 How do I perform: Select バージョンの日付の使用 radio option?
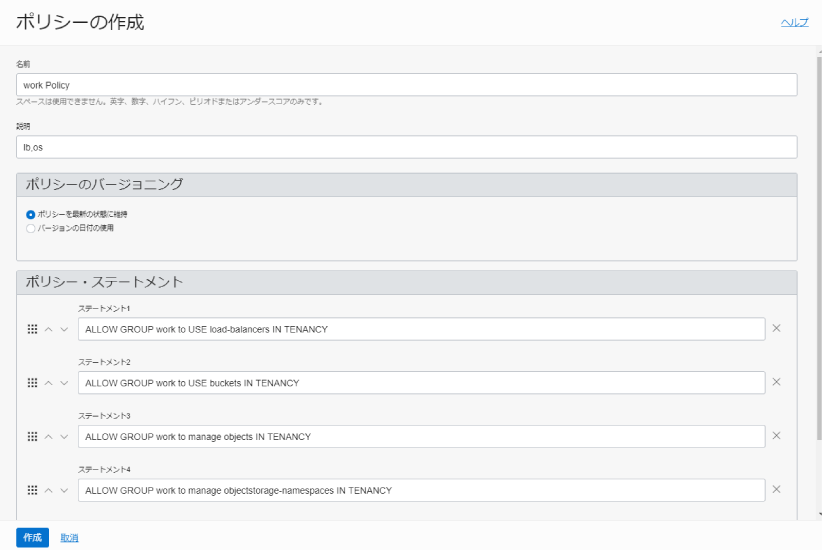click(30, 228)
